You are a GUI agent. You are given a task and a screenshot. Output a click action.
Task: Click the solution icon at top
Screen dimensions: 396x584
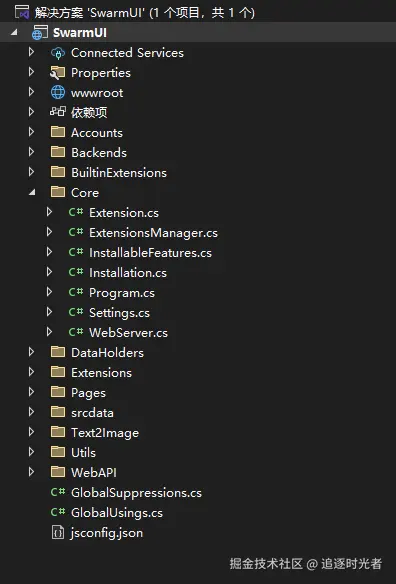tap(22, 12)
